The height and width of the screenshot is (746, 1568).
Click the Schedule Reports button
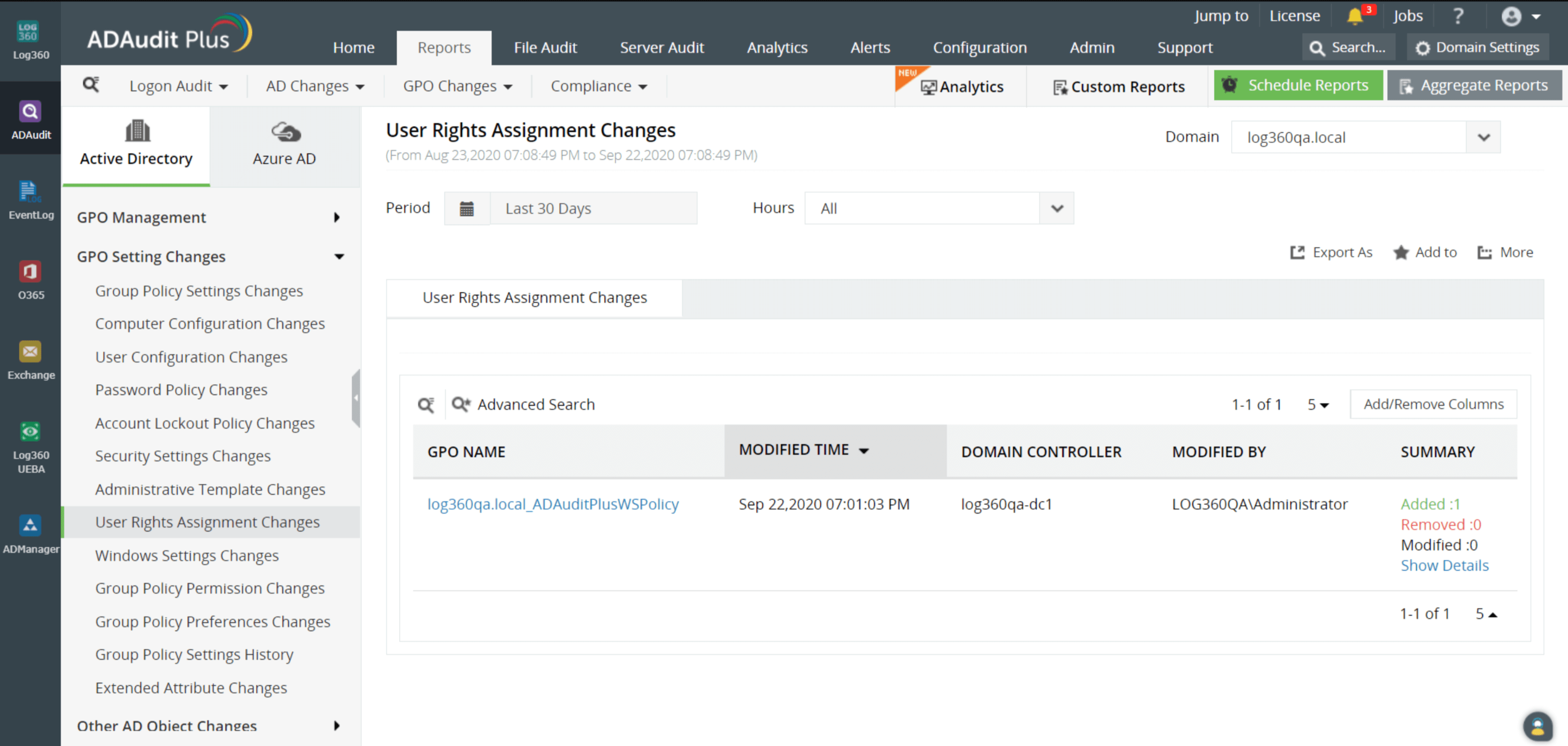tap(1298, 85)
